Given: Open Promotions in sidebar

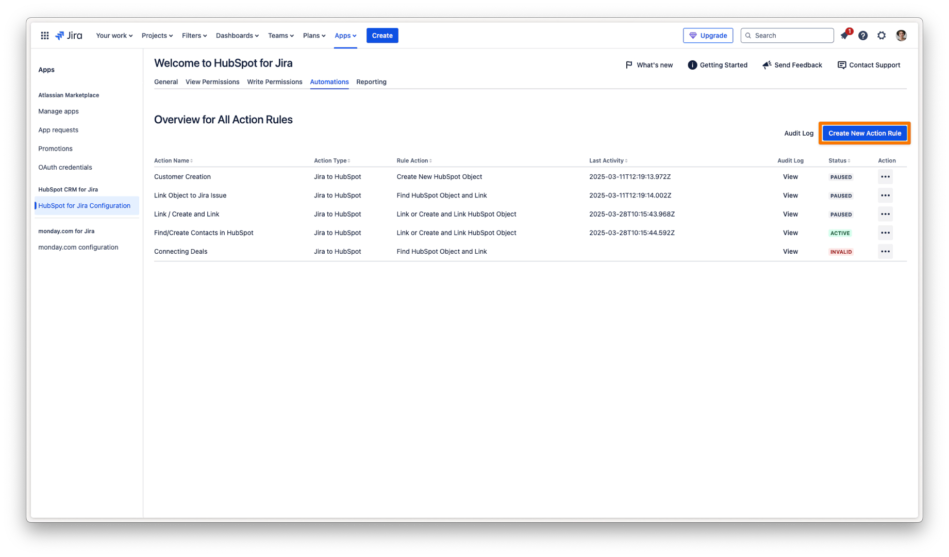Looking at the screenshot, I should pos(55,149).
